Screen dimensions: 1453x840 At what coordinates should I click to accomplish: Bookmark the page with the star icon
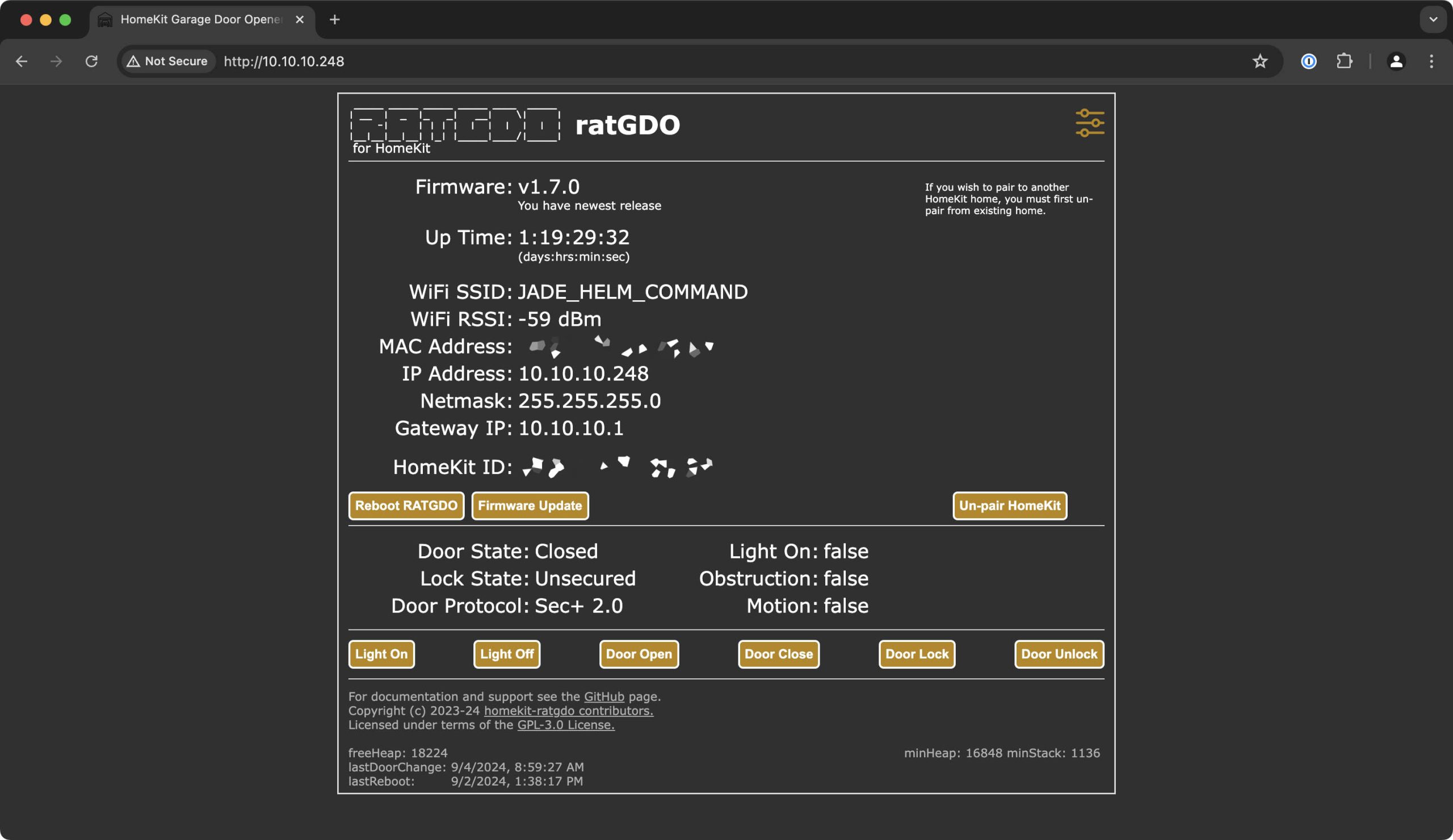pyautogui.click(x=1261, y=61)
